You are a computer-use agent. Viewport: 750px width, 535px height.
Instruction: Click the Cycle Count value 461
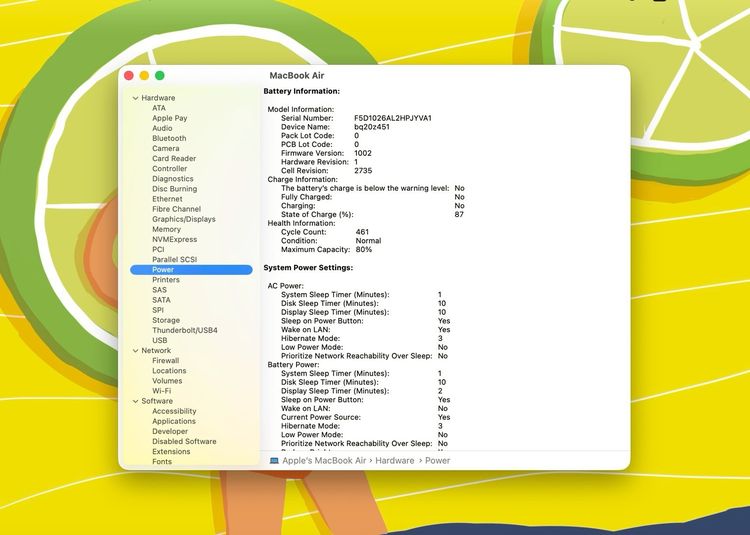pyautogui.click(x=362, y=232)
